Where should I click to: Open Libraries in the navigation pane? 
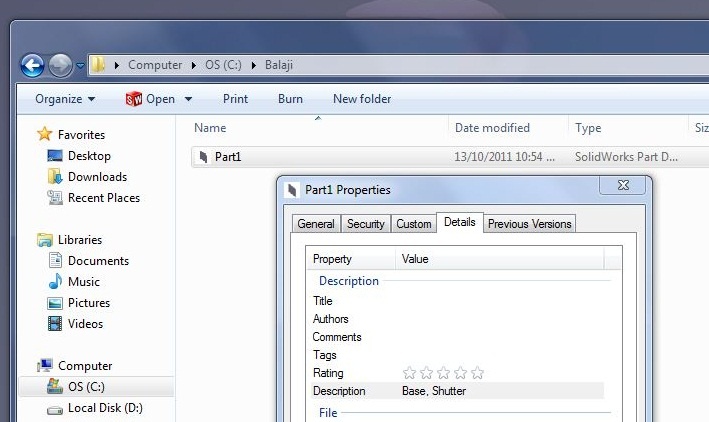(80, 240)
